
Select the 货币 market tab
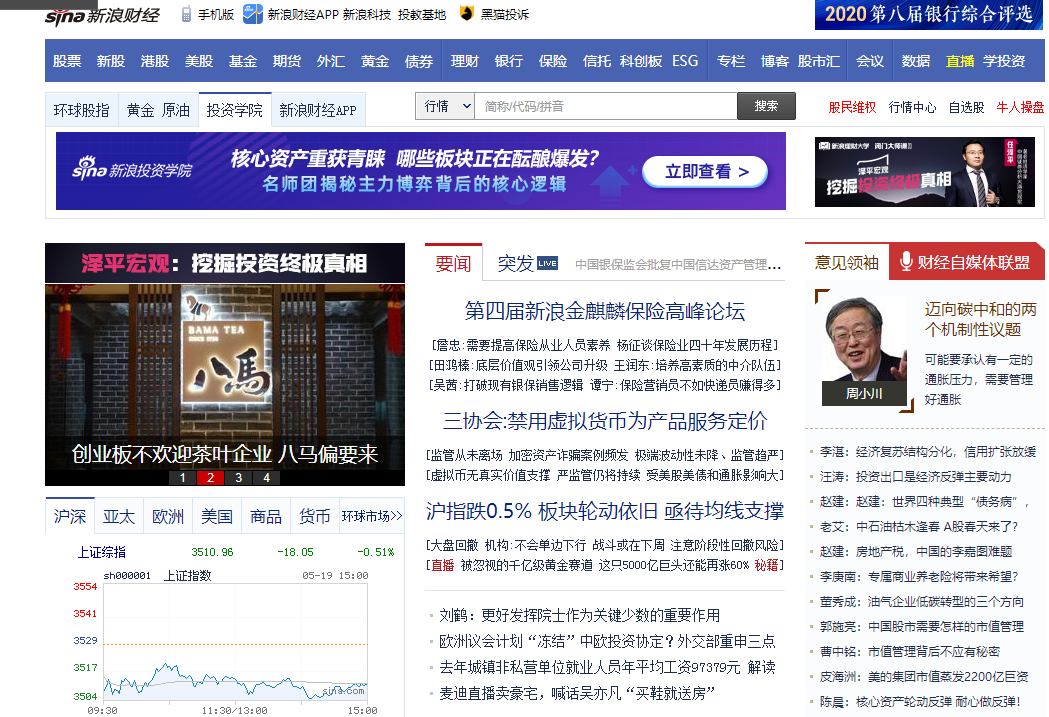pos(314,516)
